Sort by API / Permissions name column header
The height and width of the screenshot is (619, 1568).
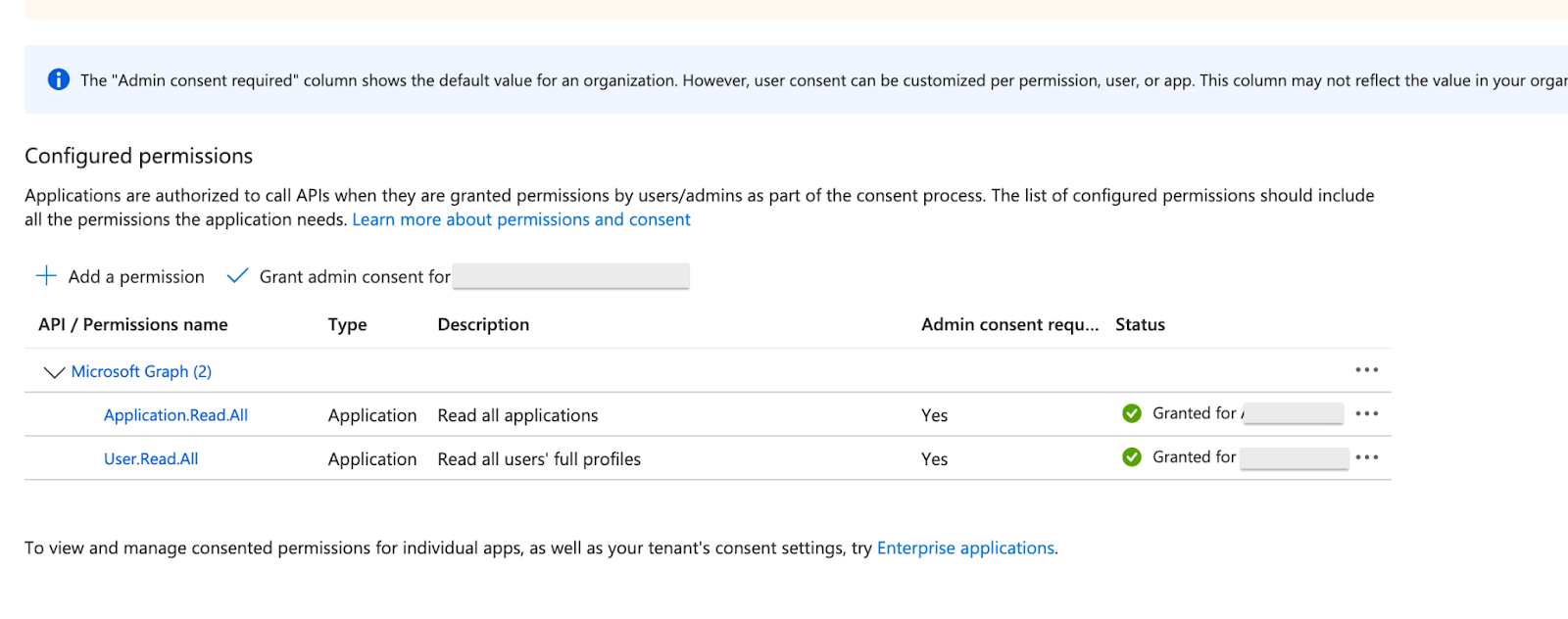click(x=132, y=324)
